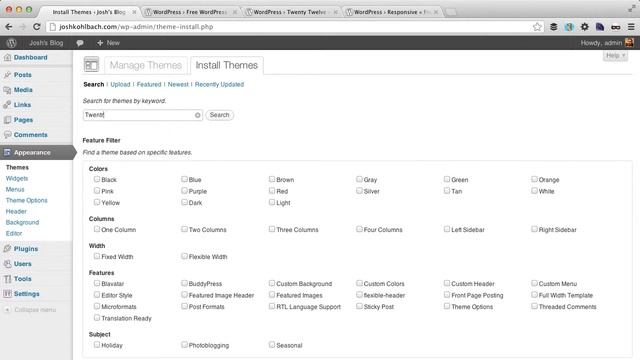Screen dimensions: 640x360
Task: Tick the Translation Ready checkbox
Action: [97, 318]
